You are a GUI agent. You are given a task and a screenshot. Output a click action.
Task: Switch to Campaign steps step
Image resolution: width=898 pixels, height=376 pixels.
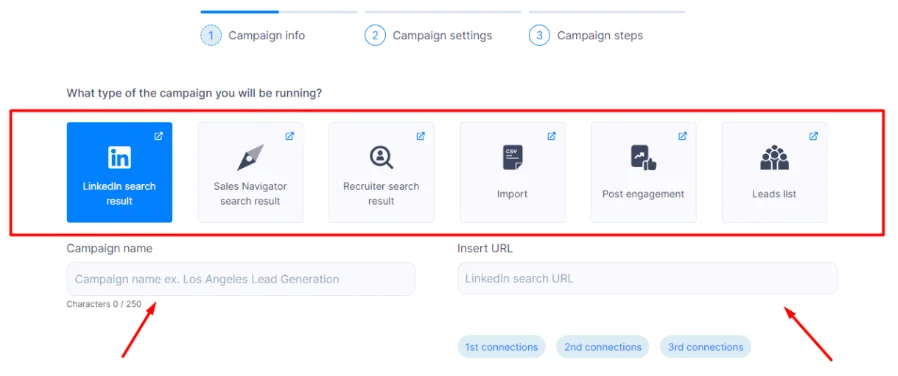point(586,35)
